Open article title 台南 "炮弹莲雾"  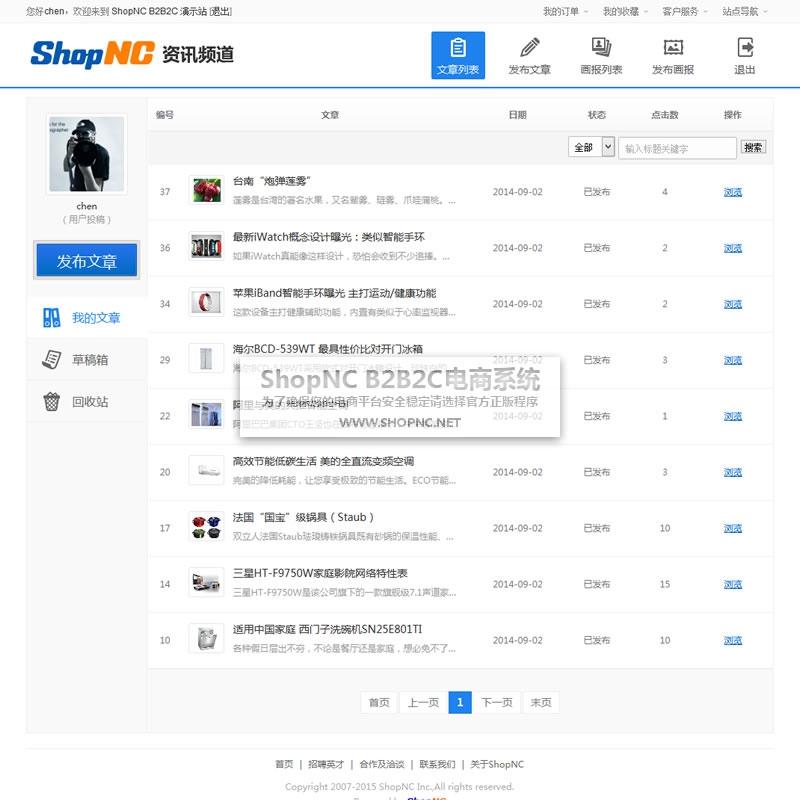272,181
